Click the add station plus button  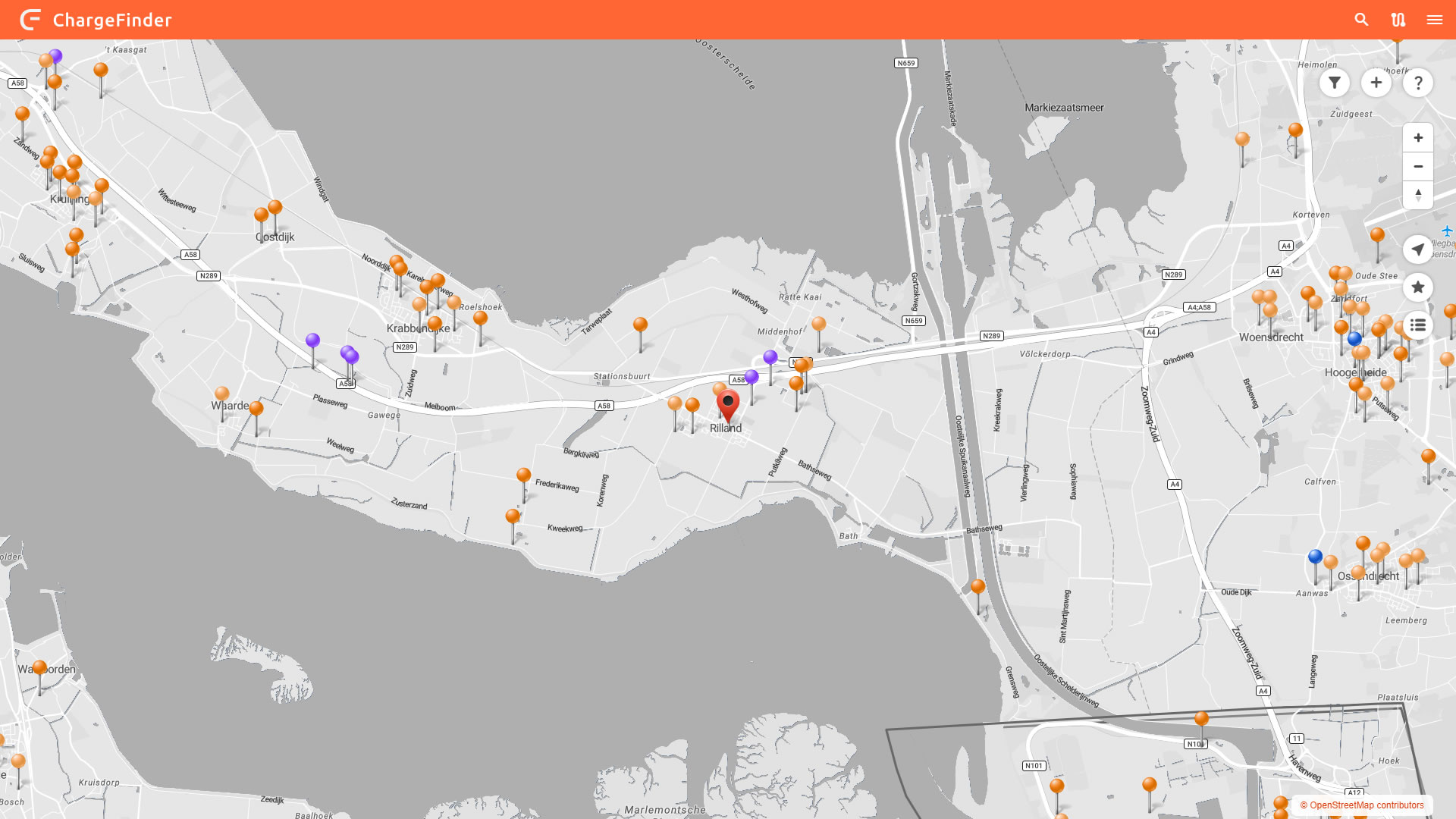pyautogui.click(x=1376, y=83)
